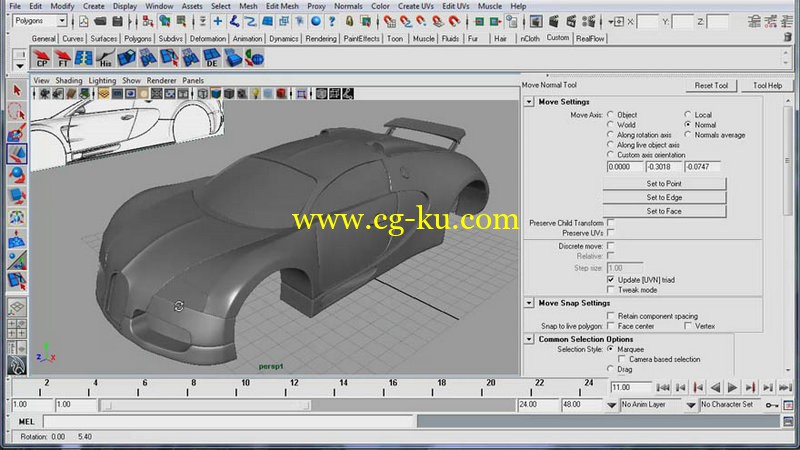Toggle use all lights bulb icon
Viewport: 800px width, 450px height.
255,94
